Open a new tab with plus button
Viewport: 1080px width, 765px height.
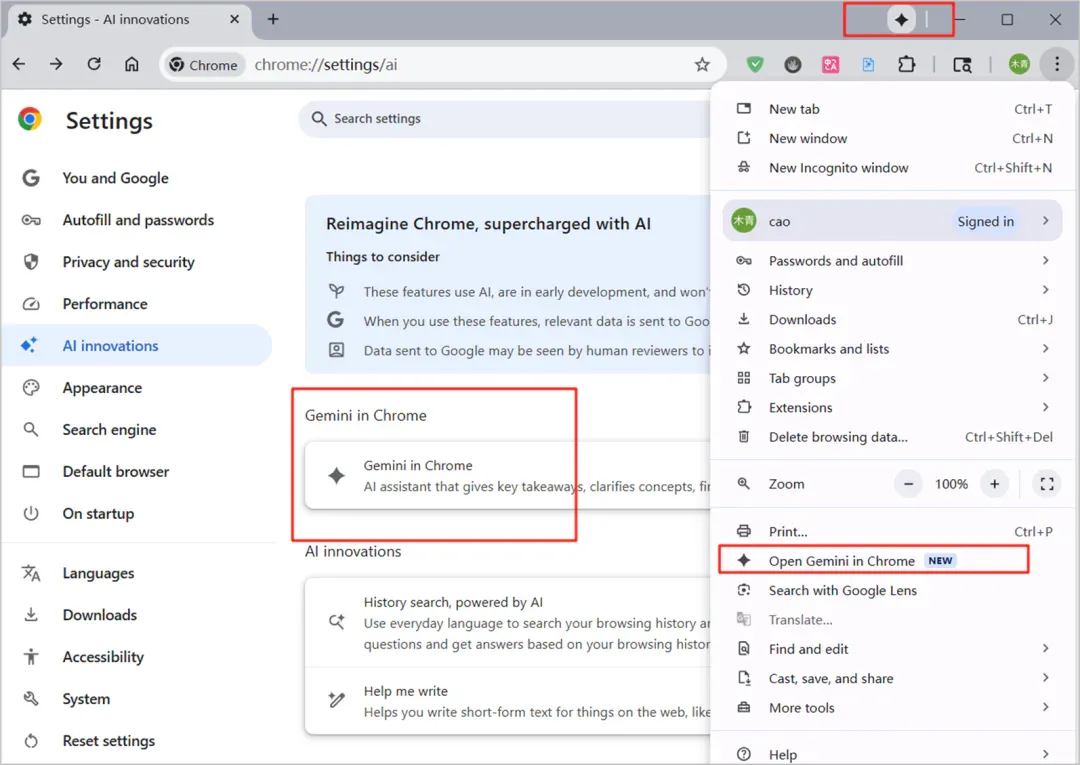[273, 19]
